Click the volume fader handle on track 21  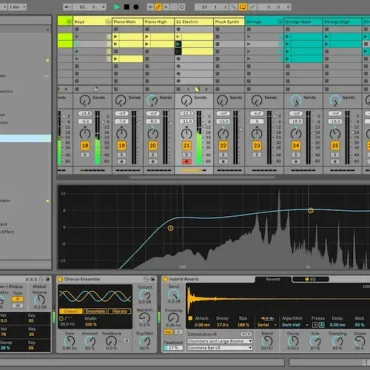[204, 127]
